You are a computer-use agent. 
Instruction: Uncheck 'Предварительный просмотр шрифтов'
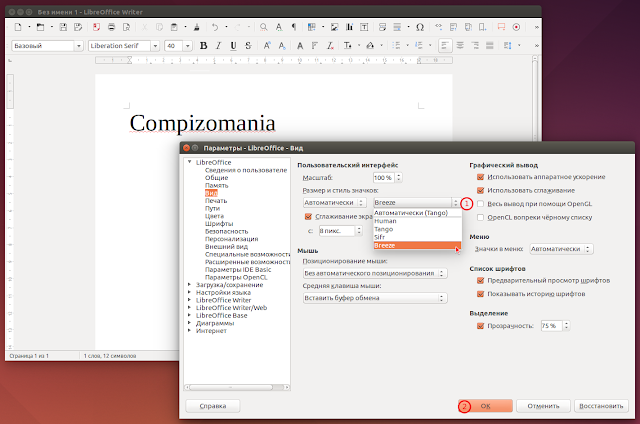coord(480,281)
